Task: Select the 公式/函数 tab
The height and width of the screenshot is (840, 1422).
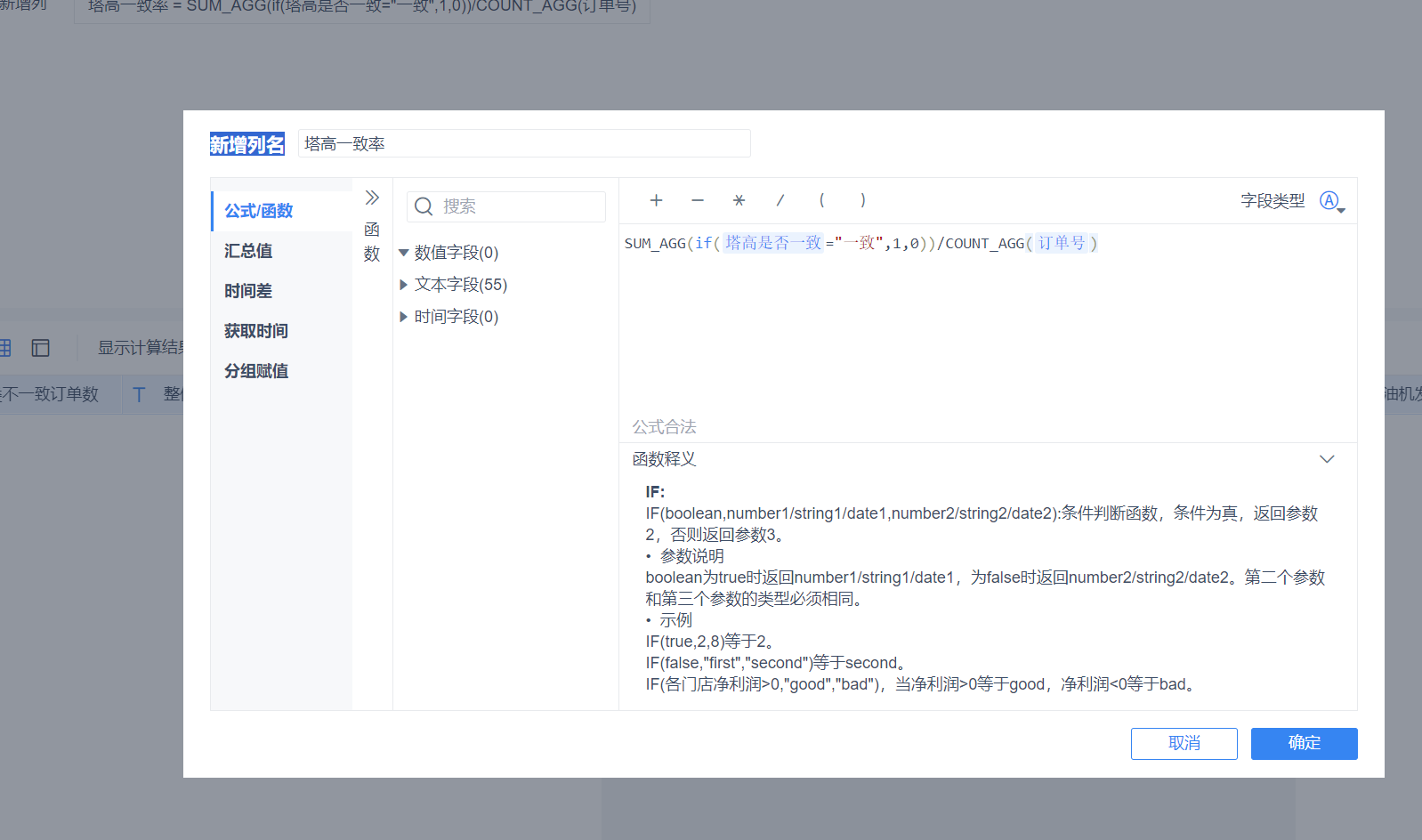Action: coord(282,211)
